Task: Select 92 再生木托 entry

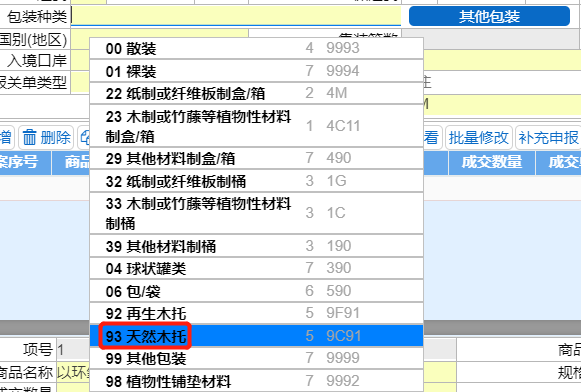Action: coord(256,313)
